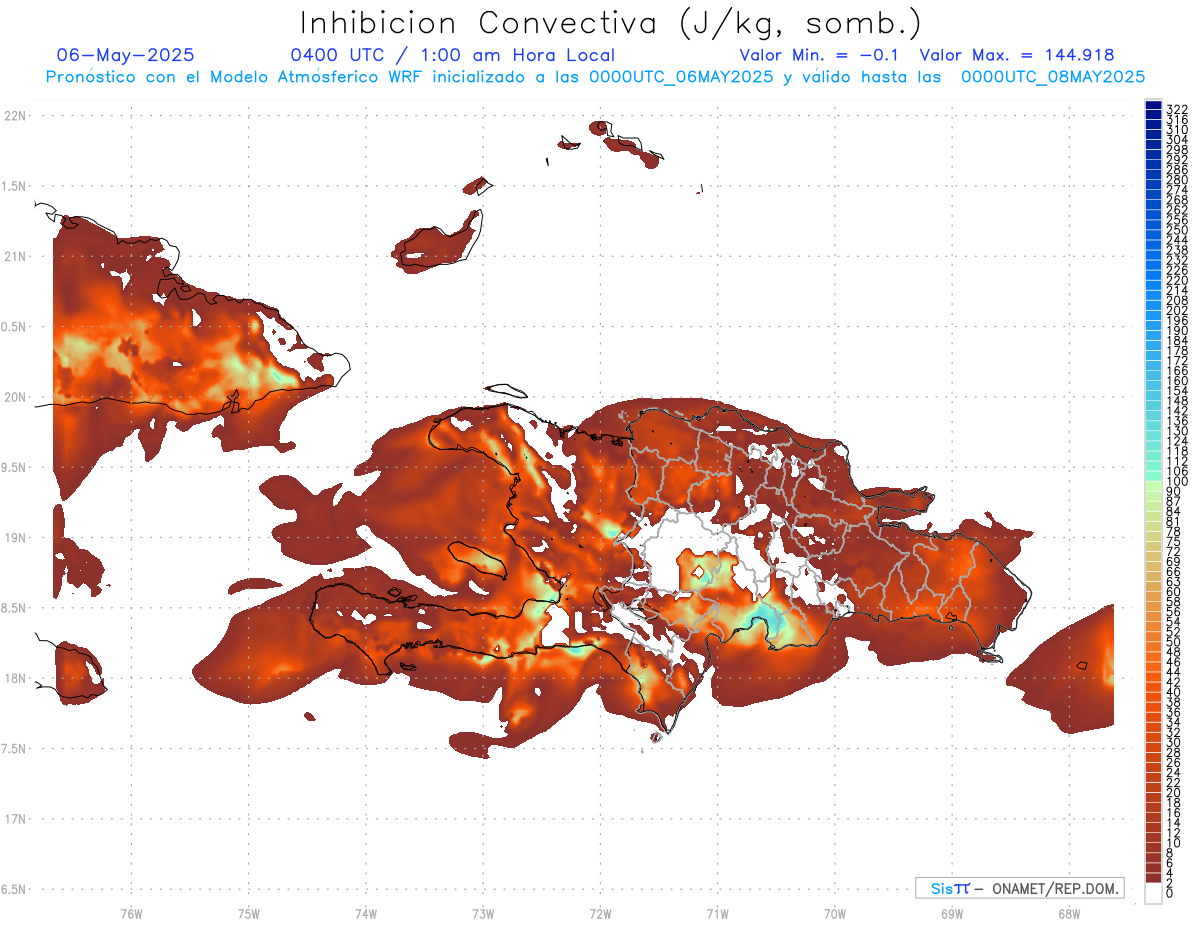
Task: Click the white swatch labeled 0 on the color scale
Action: tap(1153, 892)
